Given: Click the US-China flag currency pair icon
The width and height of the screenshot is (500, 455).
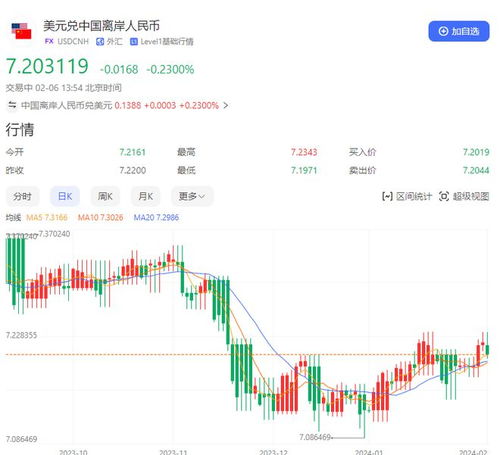Looking at the screenshot, I should [x=21, y=31].
